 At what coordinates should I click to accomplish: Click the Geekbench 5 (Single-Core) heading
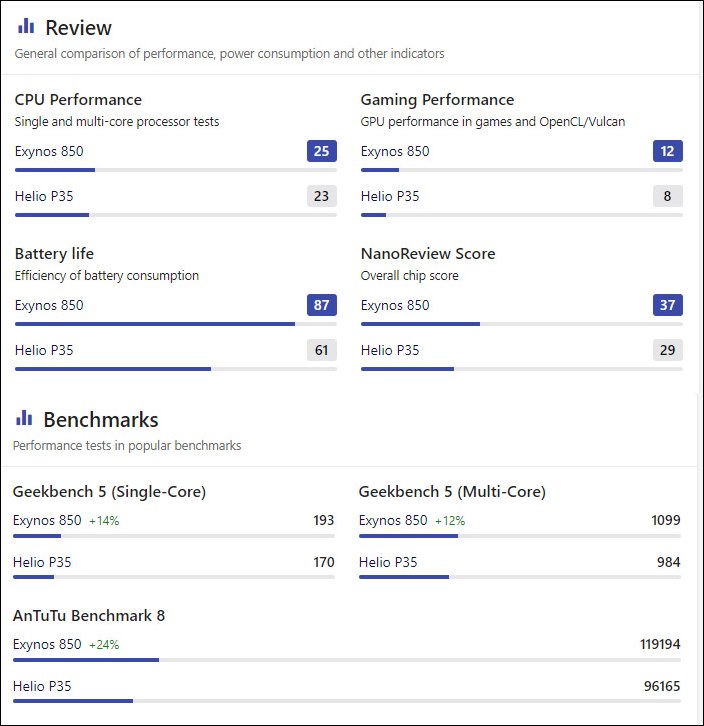coord(109,492)
